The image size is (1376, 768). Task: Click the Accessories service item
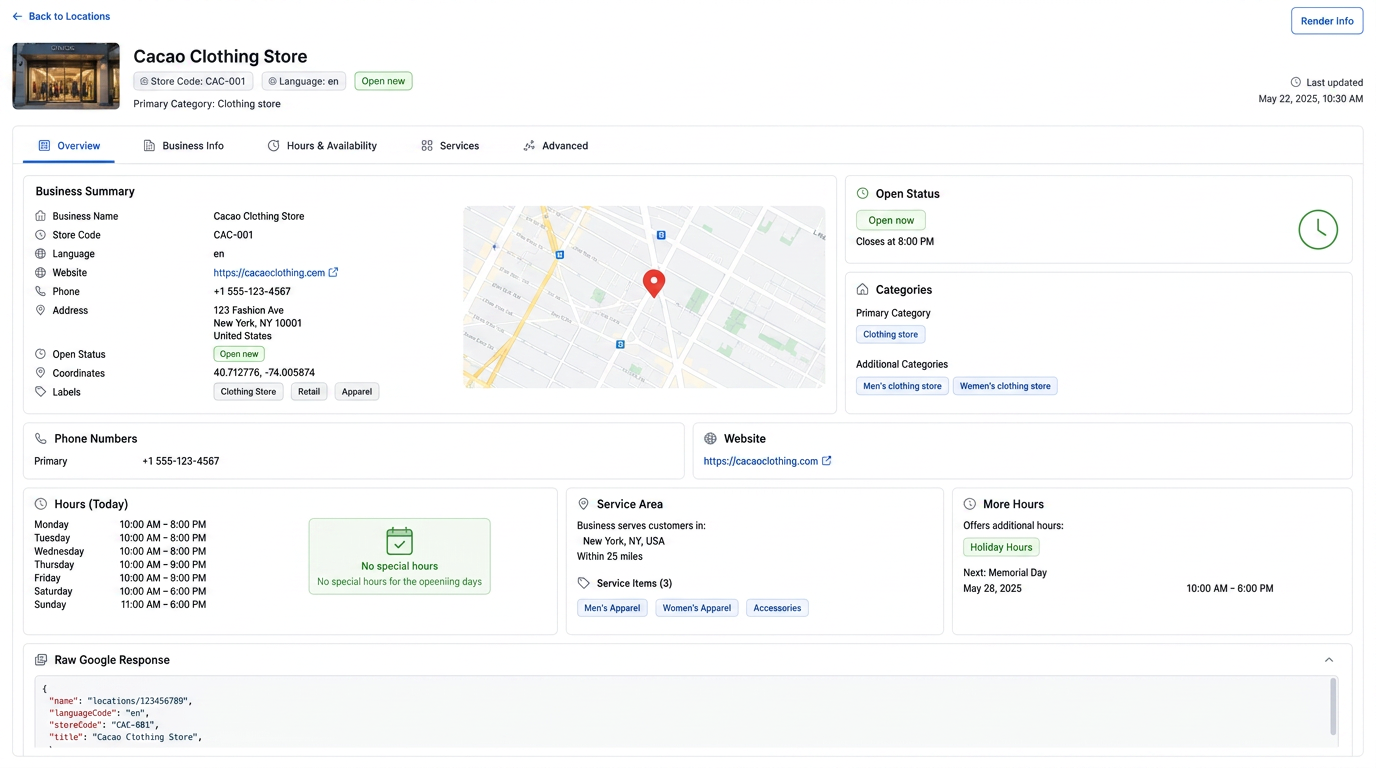[777, 608]
